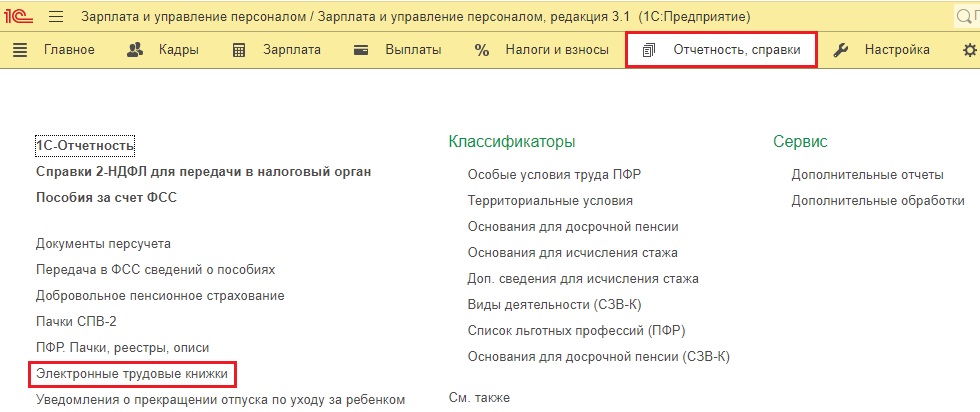The image size is (980, 412).
Task: Click the gear icon at right edge
Action: click(968, 50)
